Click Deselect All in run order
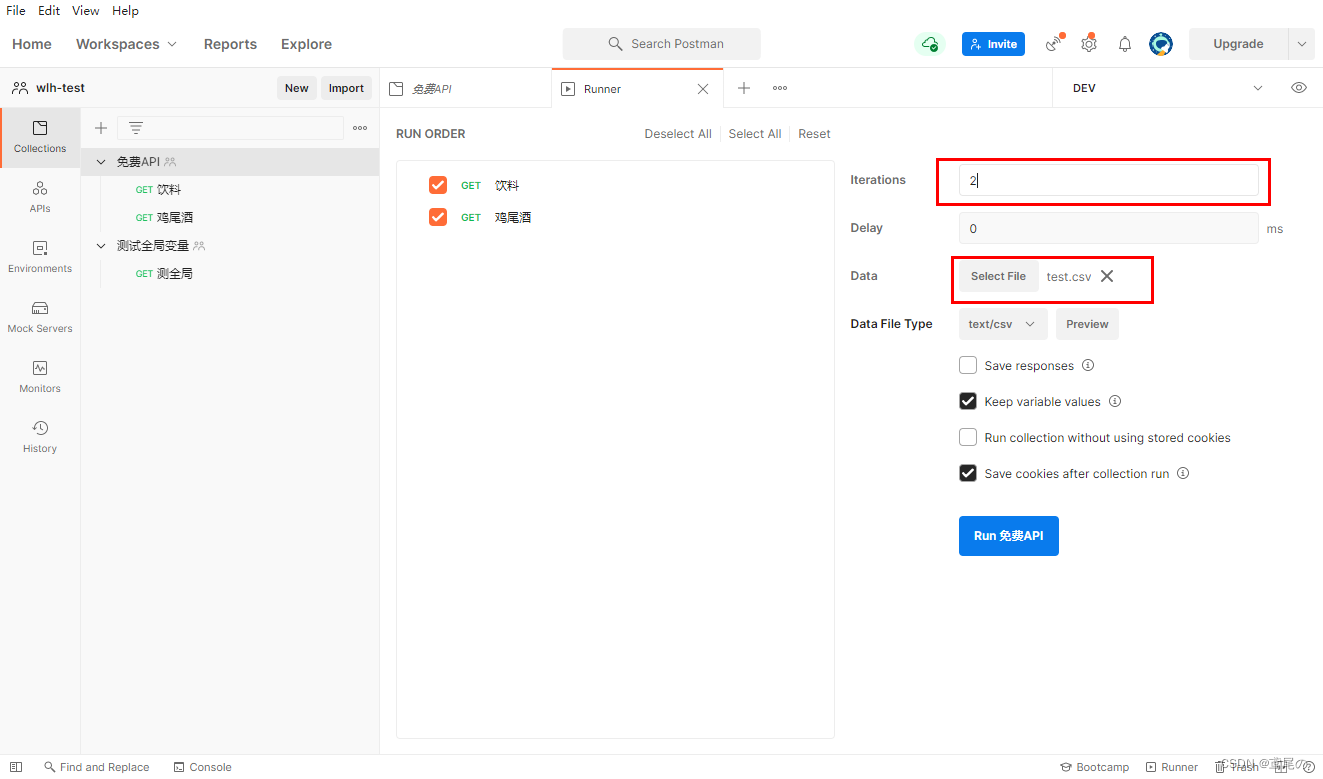This screenshot has width=1323, height=779. 678,134
